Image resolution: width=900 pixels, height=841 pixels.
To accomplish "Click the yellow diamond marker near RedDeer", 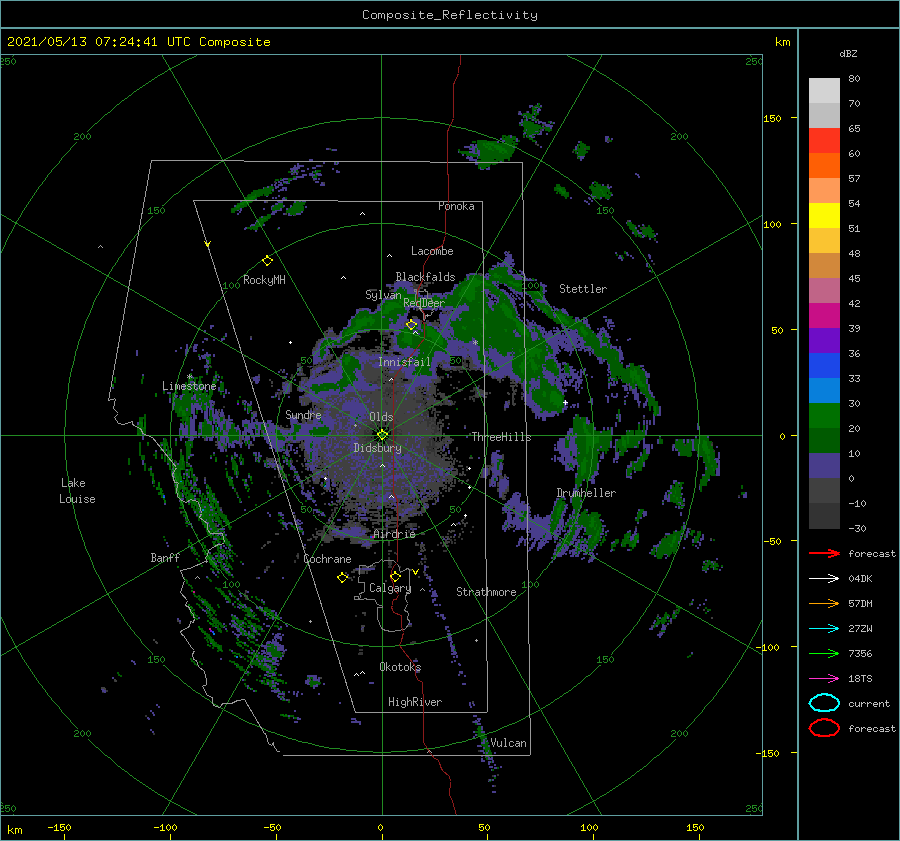I will click(412, 325).
